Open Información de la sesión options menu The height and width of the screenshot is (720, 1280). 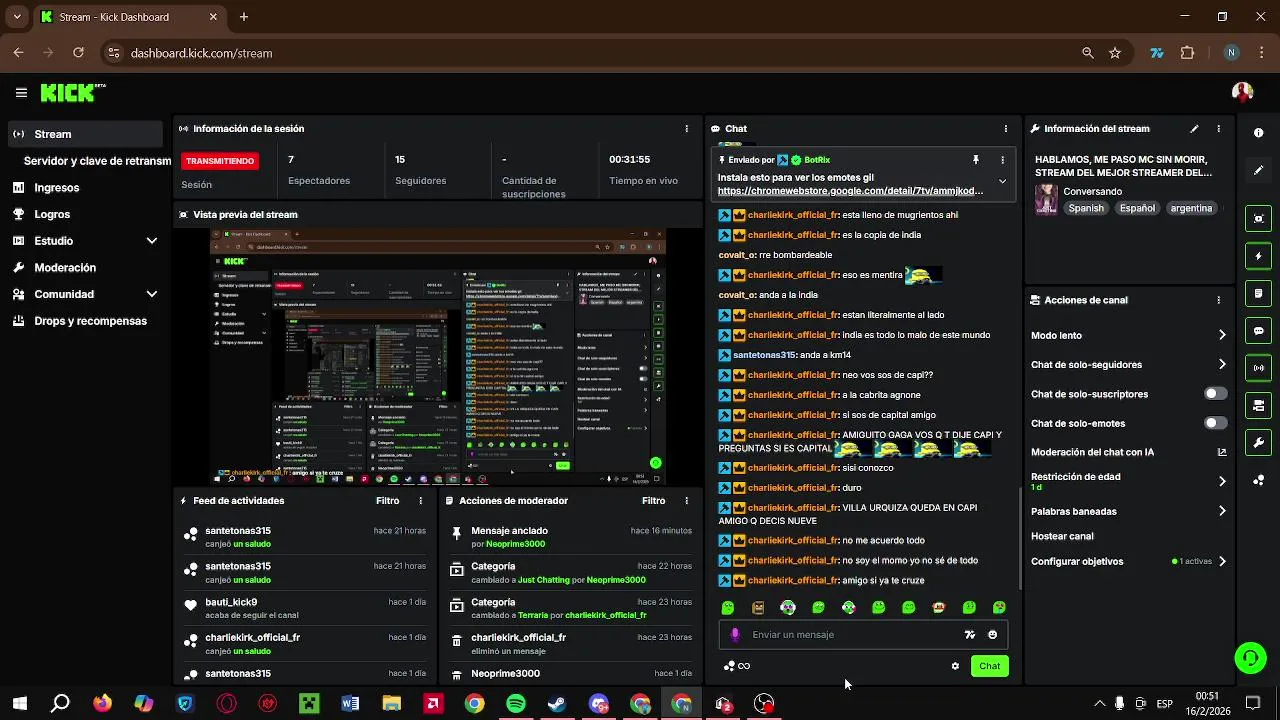[x=686, y=129]
